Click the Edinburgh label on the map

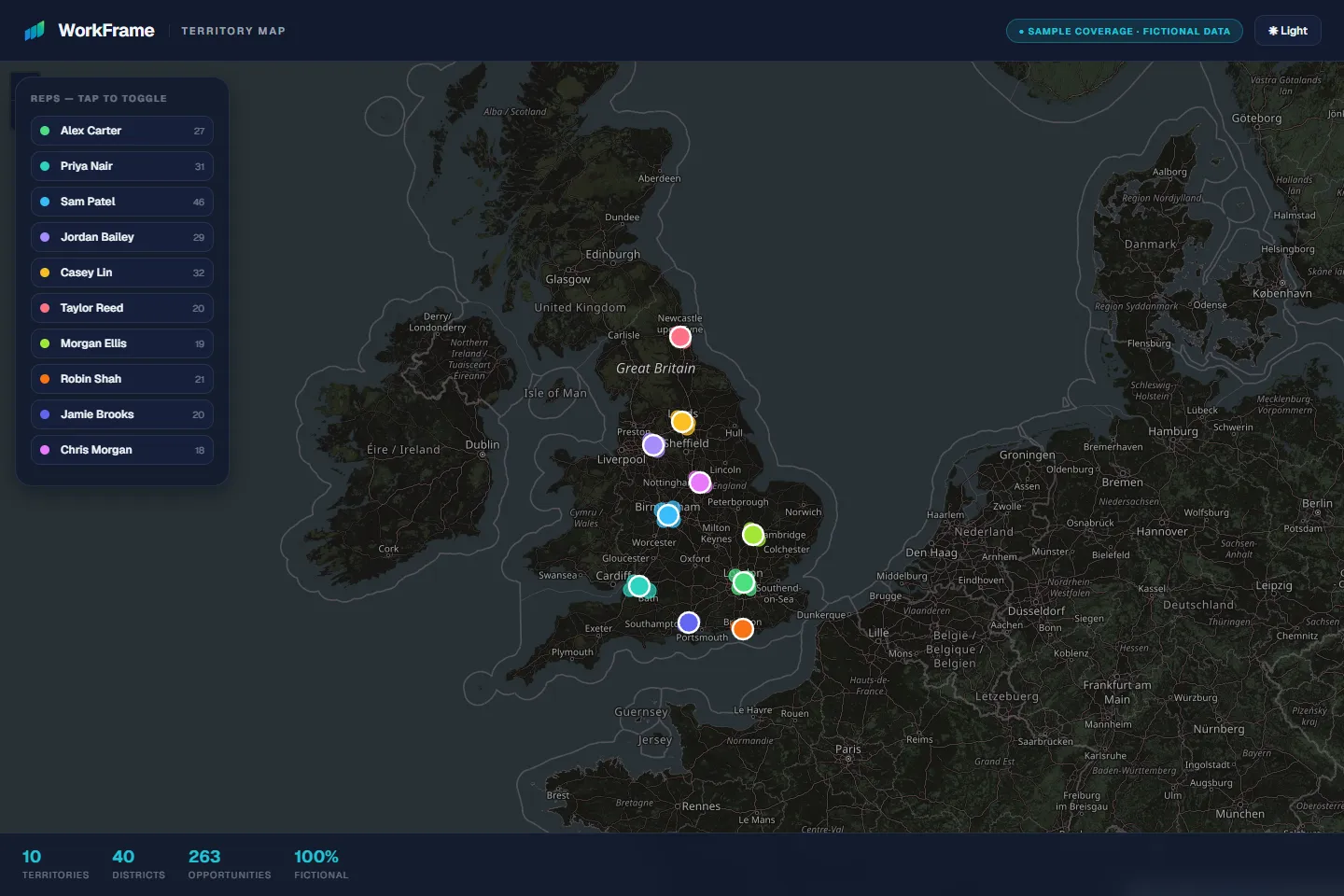tap(613, 255)
